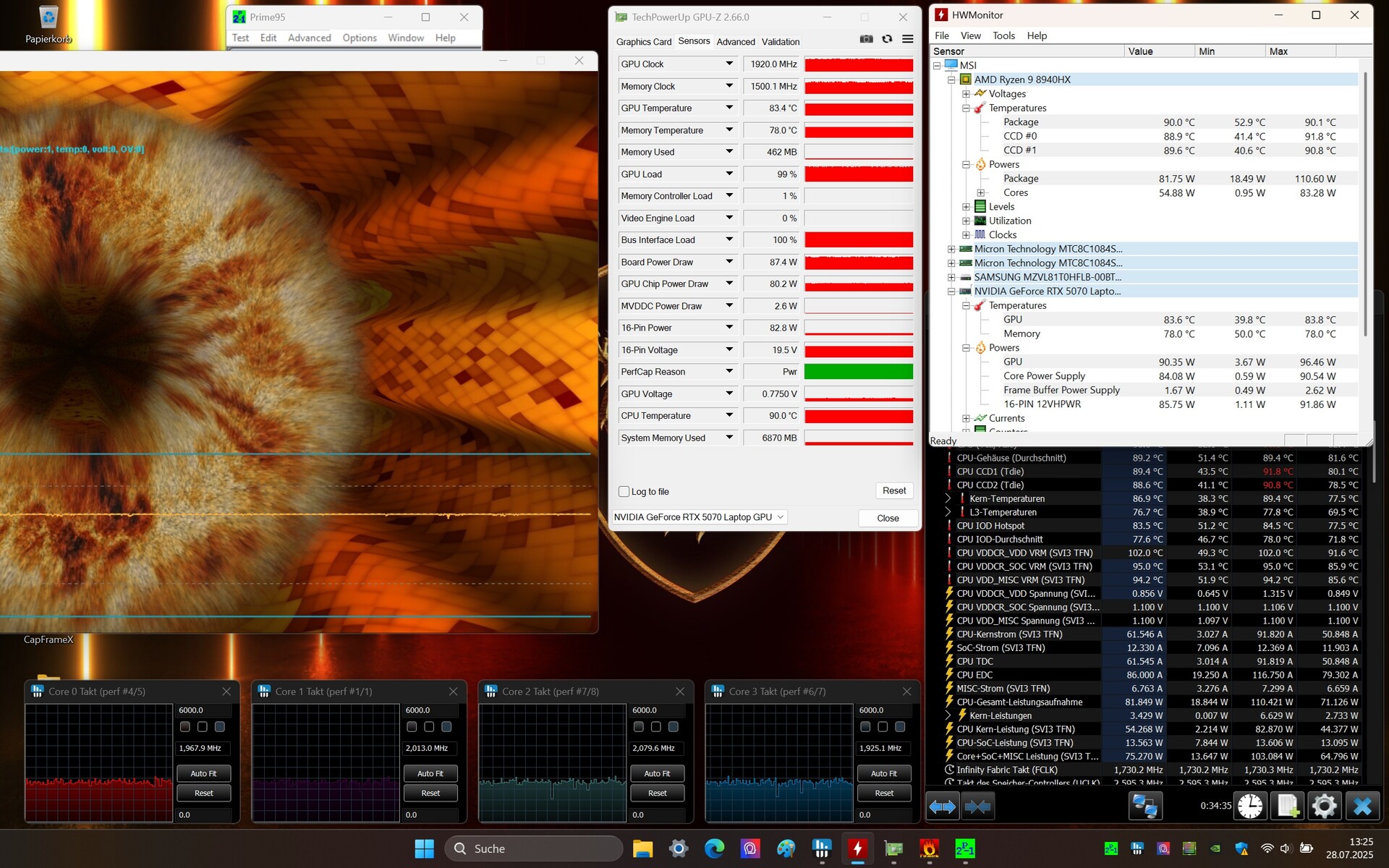Toggle first checkbox in Core 1 Takt graph
The width and height of the screenshot is (1389, 868).
pos(412,727)
